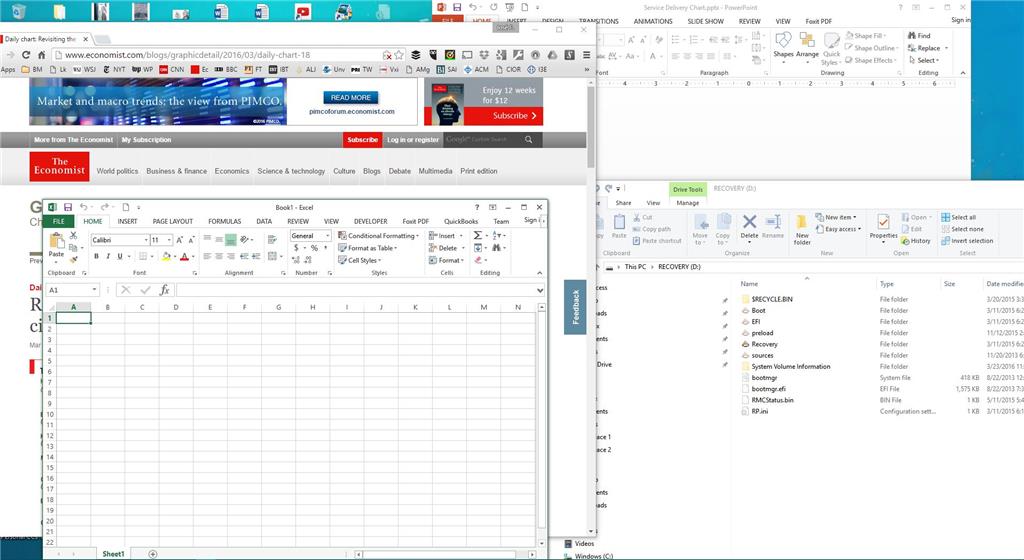This screenshot has width=1024, height=560.
Task: Click the search magnifier on the Economist site
Action: point(528,140)
